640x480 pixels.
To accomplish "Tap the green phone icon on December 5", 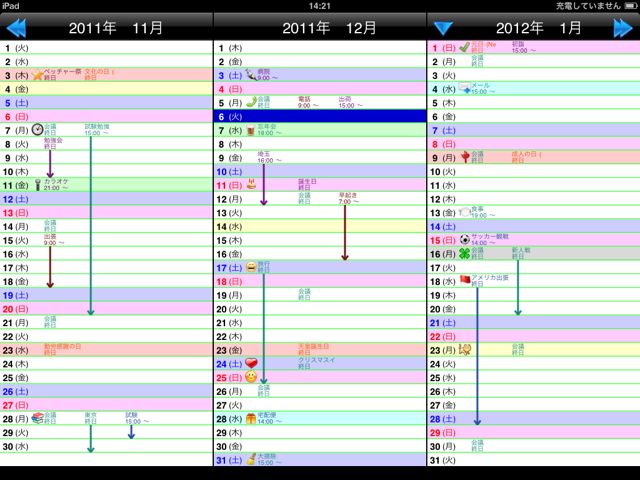I will (251, 102).
